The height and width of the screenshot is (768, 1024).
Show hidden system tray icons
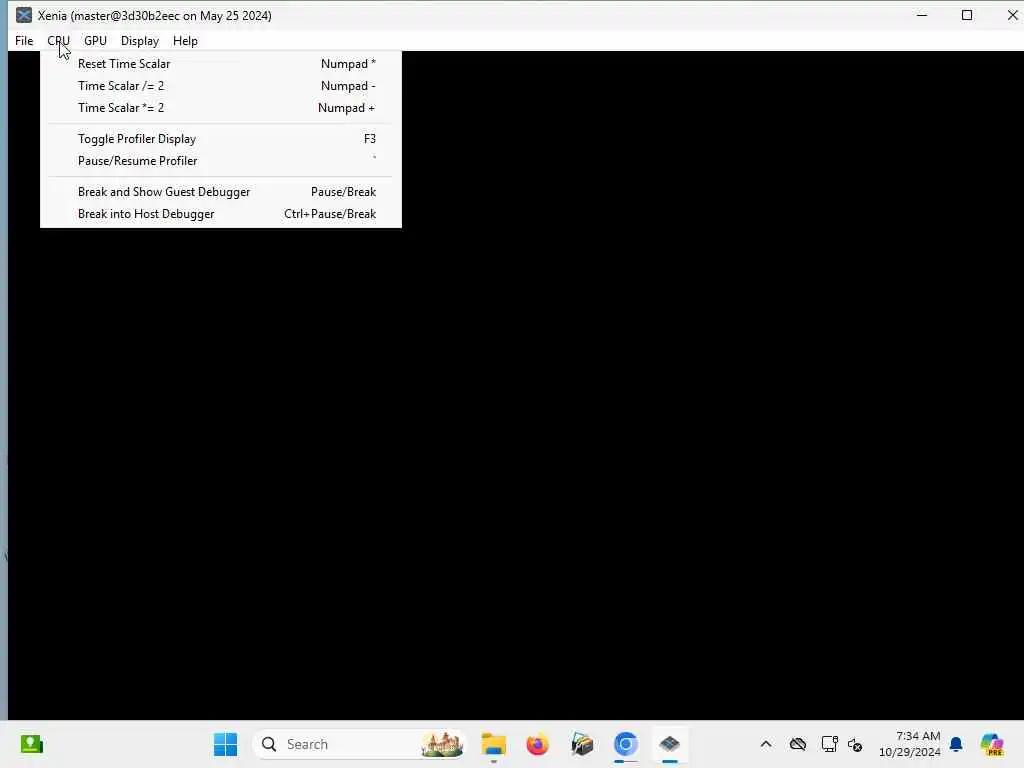tap(766, 744)
